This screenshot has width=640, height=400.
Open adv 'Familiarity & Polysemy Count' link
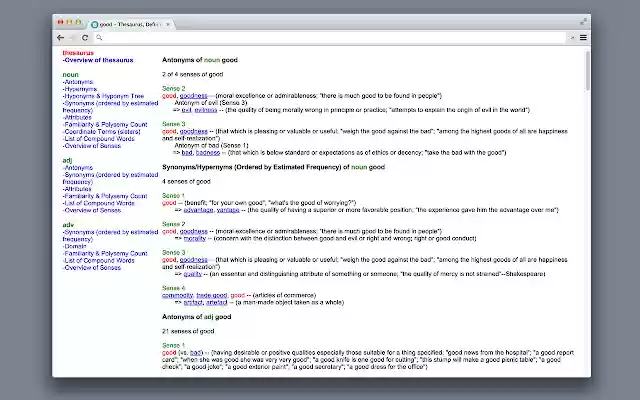(105, 253)
